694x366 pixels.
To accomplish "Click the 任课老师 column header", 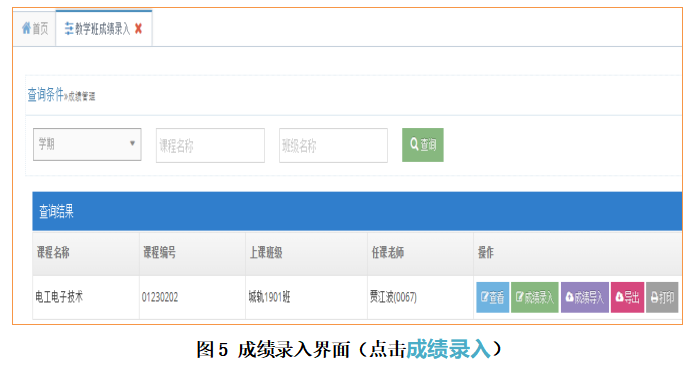I will [x=420, y=253].
